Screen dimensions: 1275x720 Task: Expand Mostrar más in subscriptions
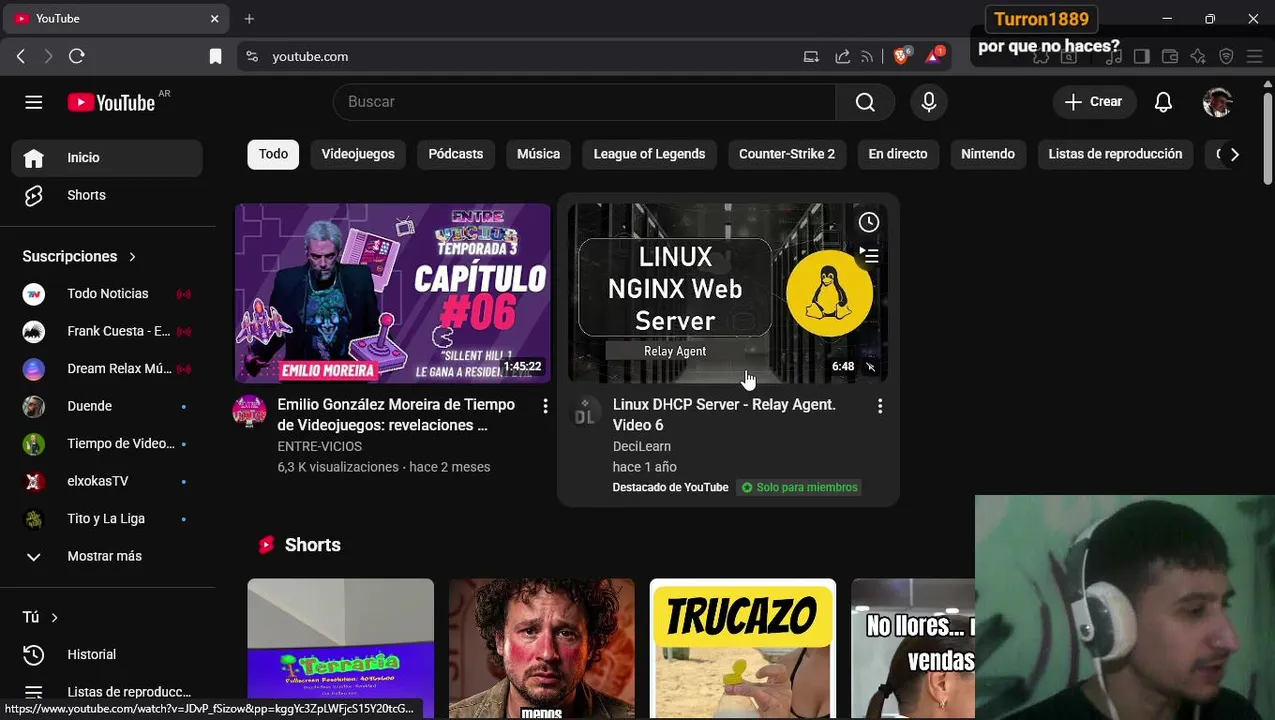point(107,556)
